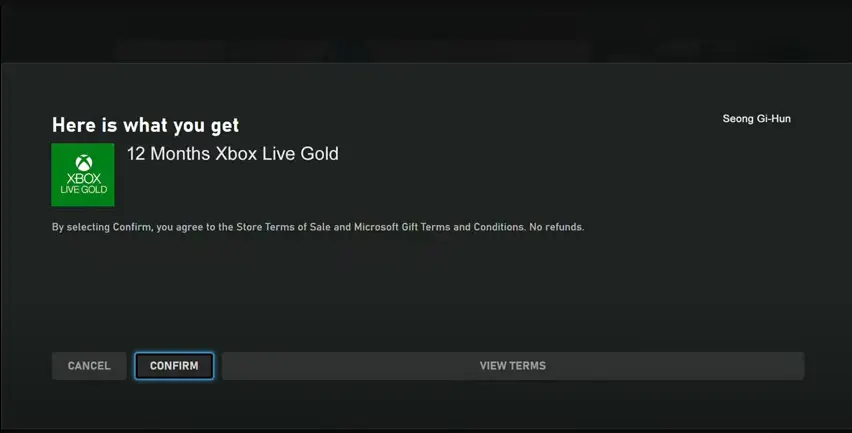Open VIEW TERMS

point(512,366)
